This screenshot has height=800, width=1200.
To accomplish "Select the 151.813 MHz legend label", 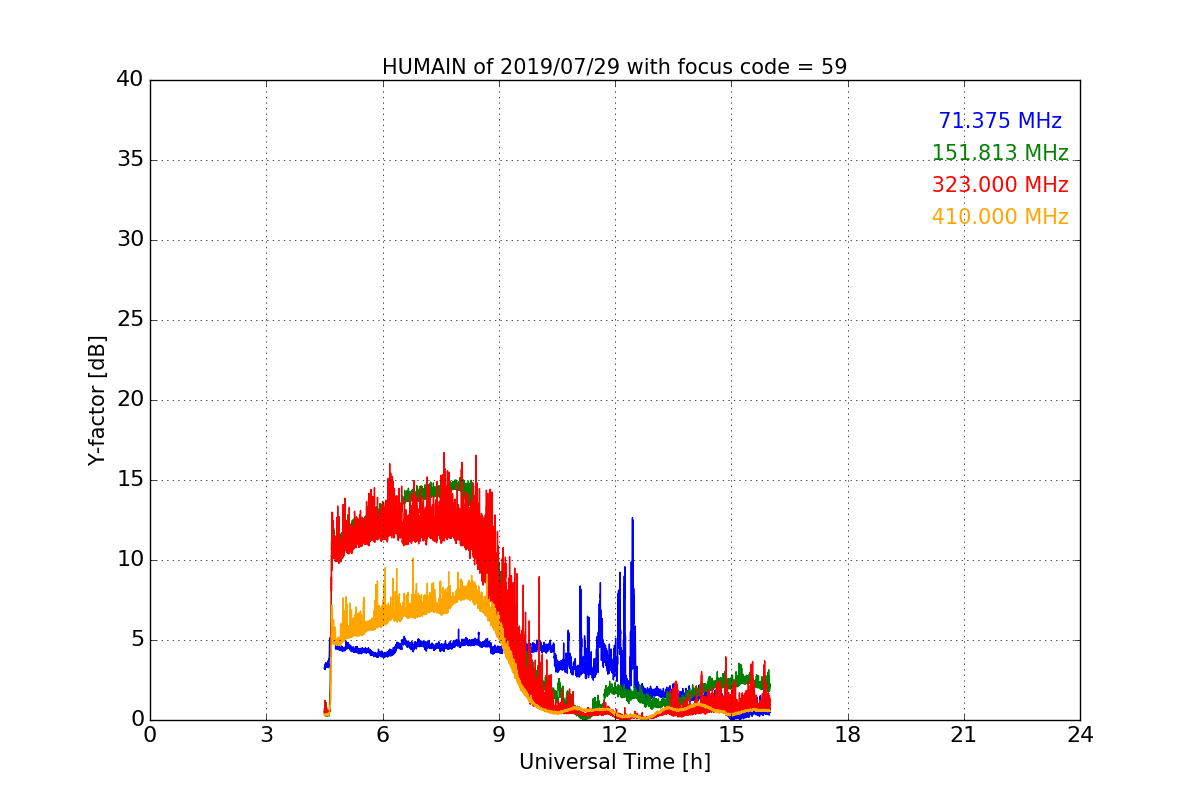I will pyautogui.click(x=1000, y=153).
